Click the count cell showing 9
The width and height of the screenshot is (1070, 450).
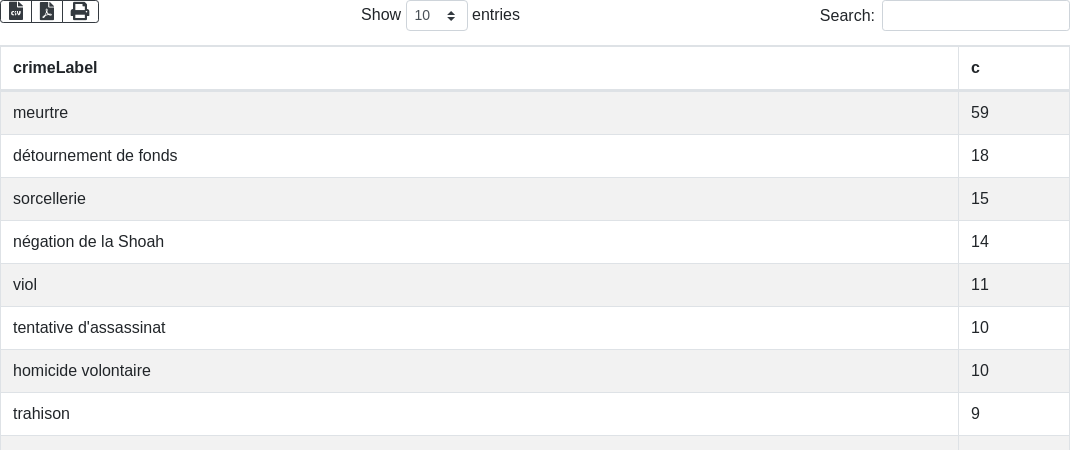point(975,414)
